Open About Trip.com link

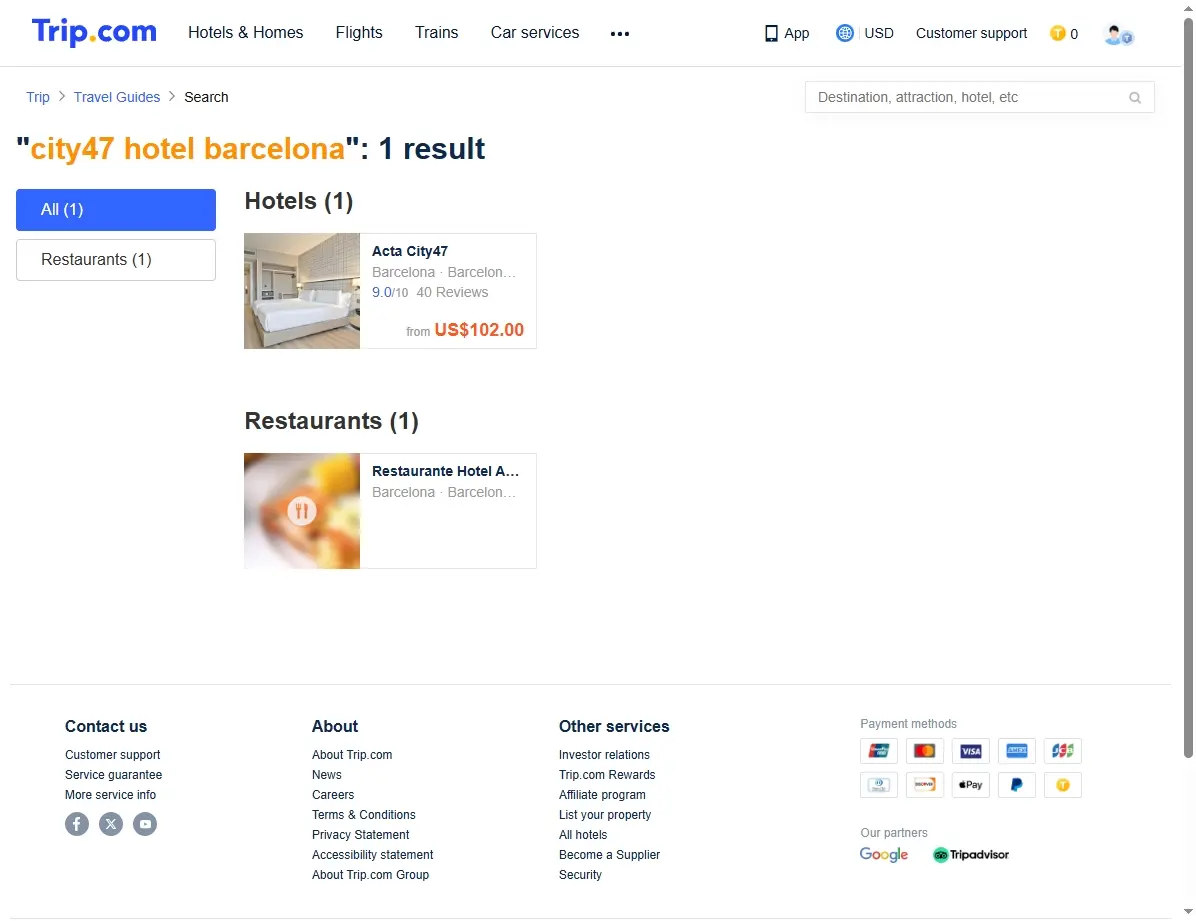(x=352, y=755)
